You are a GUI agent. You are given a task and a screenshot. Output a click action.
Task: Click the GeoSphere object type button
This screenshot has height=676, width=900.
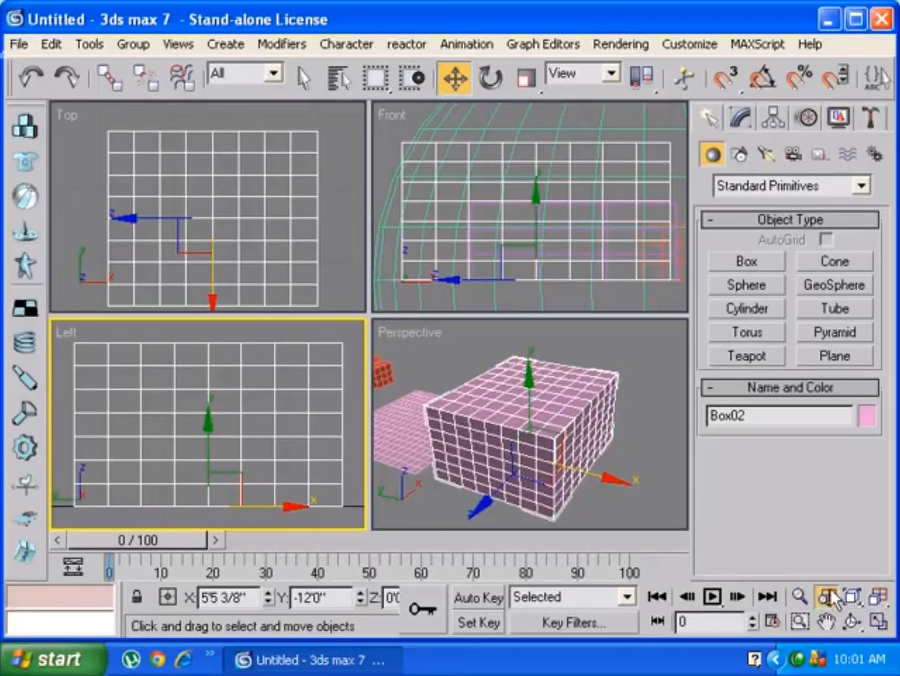tap(835, 285)
